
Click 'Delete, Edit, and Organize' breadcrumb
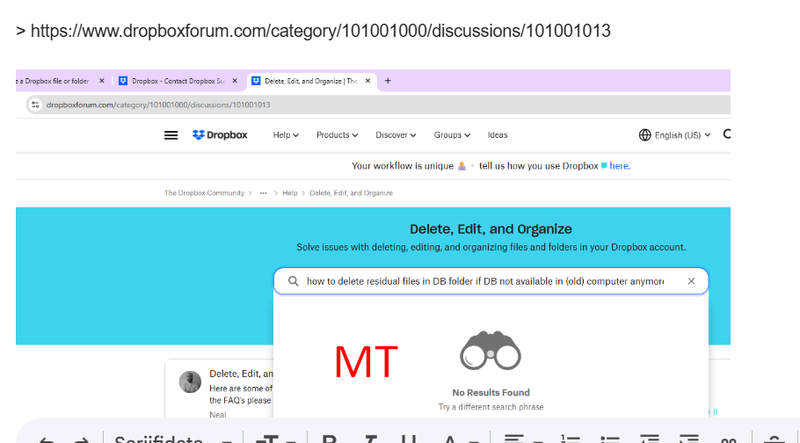click(x=351, y=193)
